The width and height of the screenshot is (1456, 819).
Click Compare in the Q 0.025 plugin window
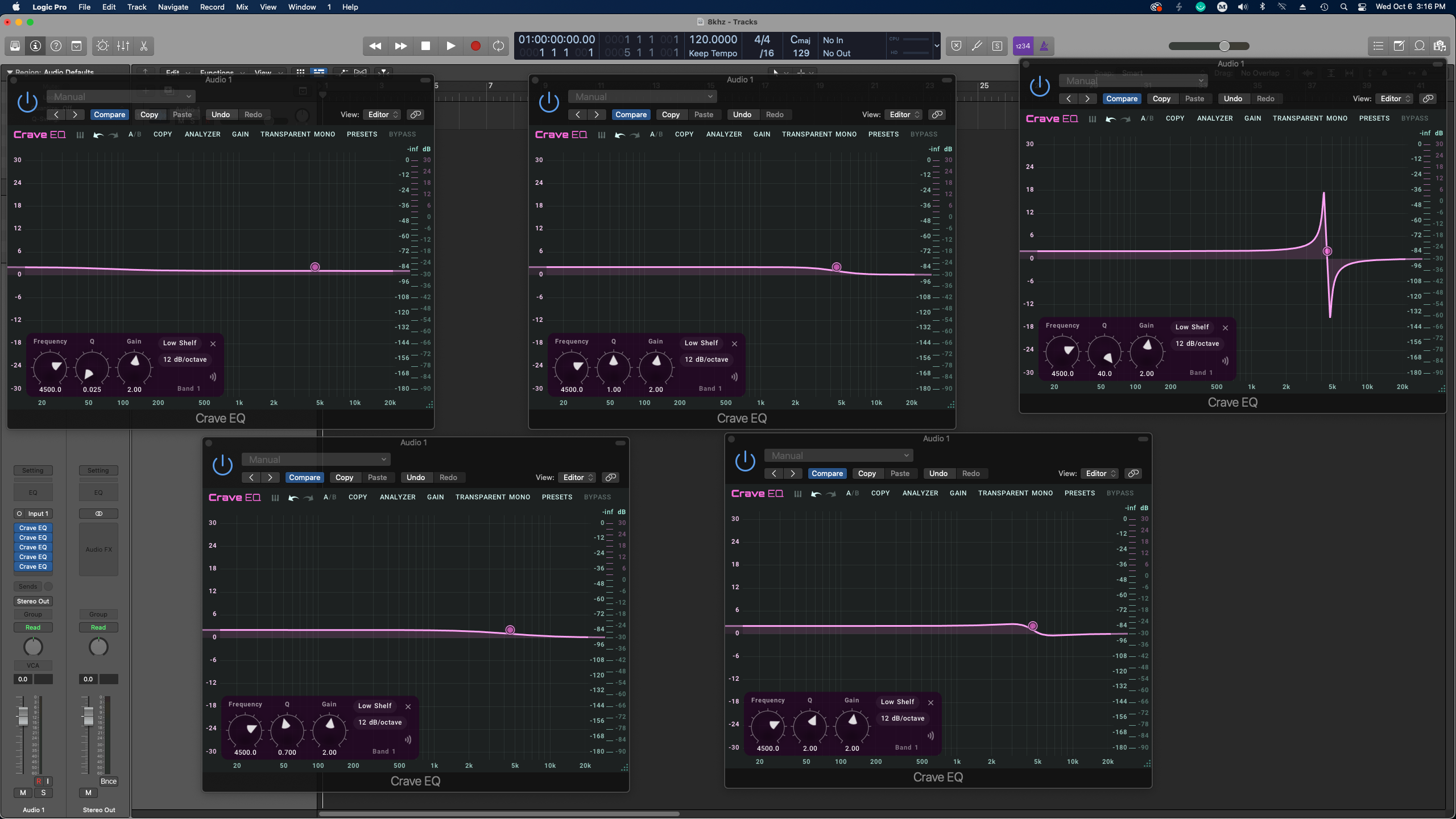[x=109, y=114]
